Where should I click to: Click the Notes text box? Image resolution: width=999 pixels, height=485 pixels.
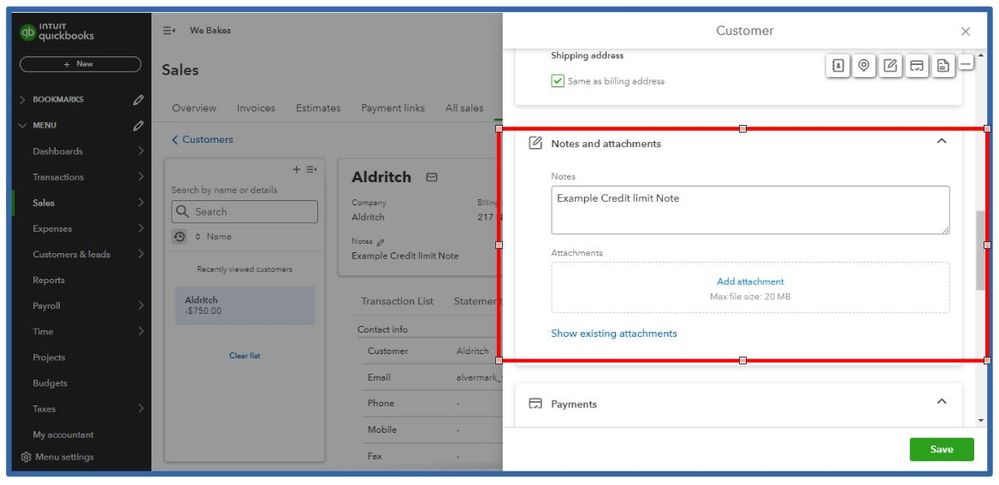[x=750, y=210]
